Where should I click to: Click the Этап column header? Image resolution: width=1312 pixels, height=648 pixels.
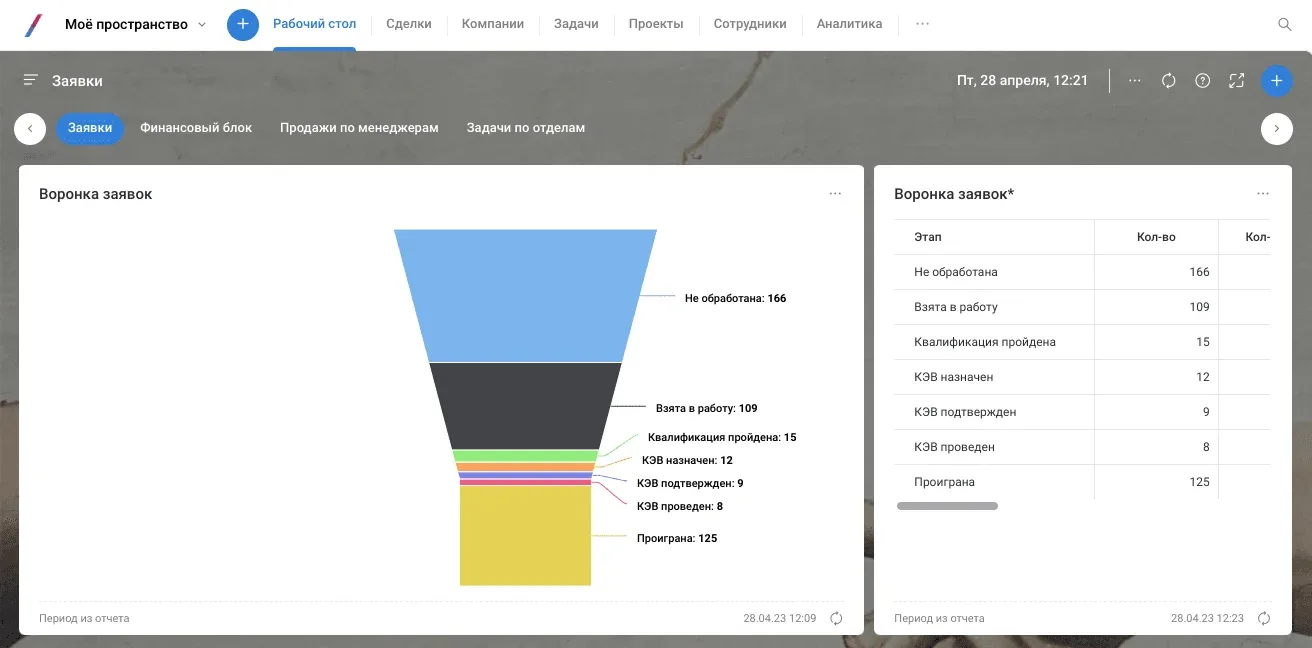point(994,237)
